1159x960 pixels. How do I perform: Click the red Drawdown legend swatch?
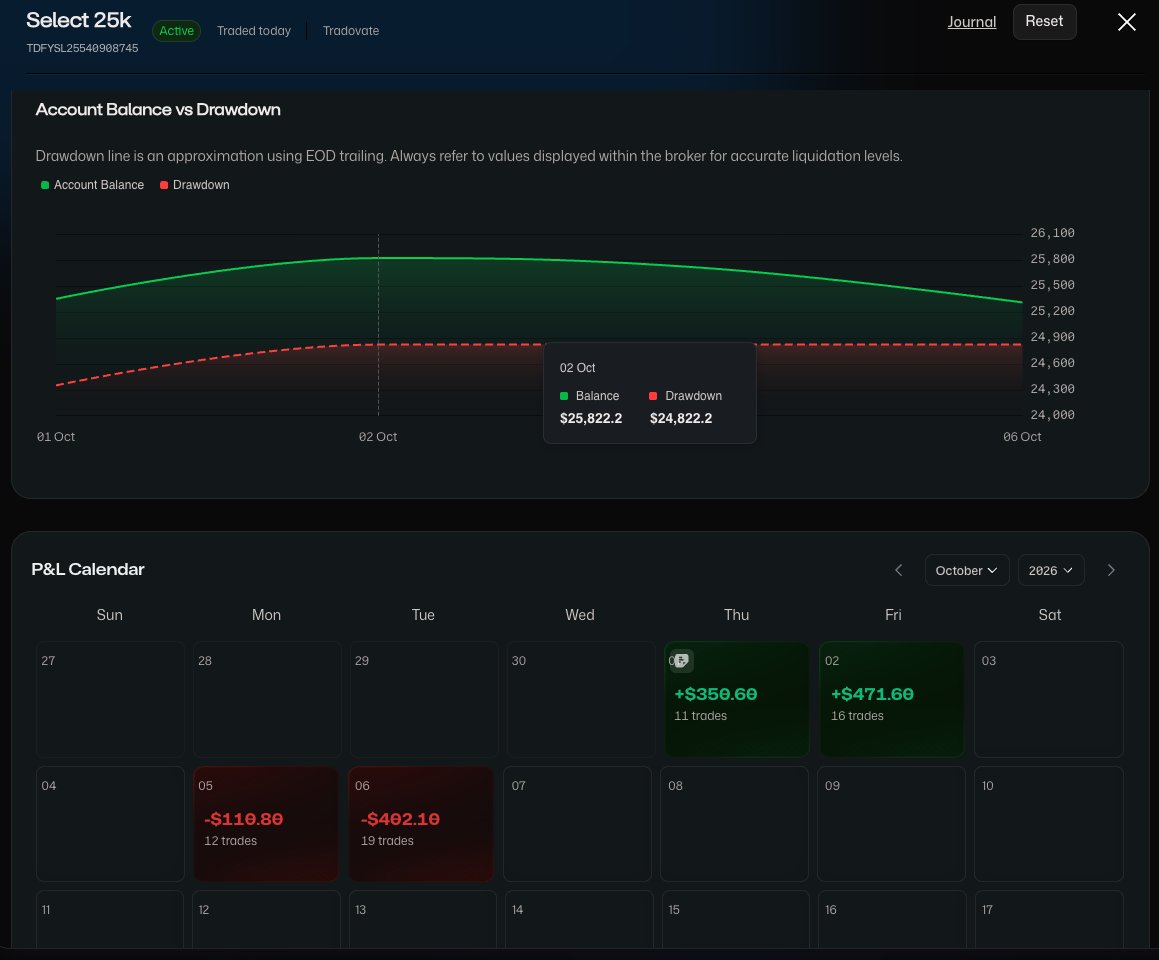coord(164,185)
